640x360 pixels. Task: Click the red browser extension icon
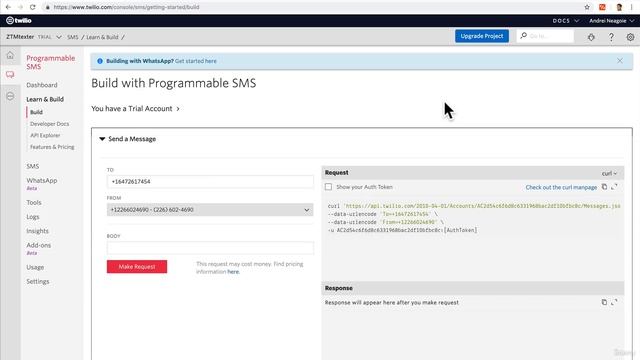pyautogui.click(x=602, y=7)
